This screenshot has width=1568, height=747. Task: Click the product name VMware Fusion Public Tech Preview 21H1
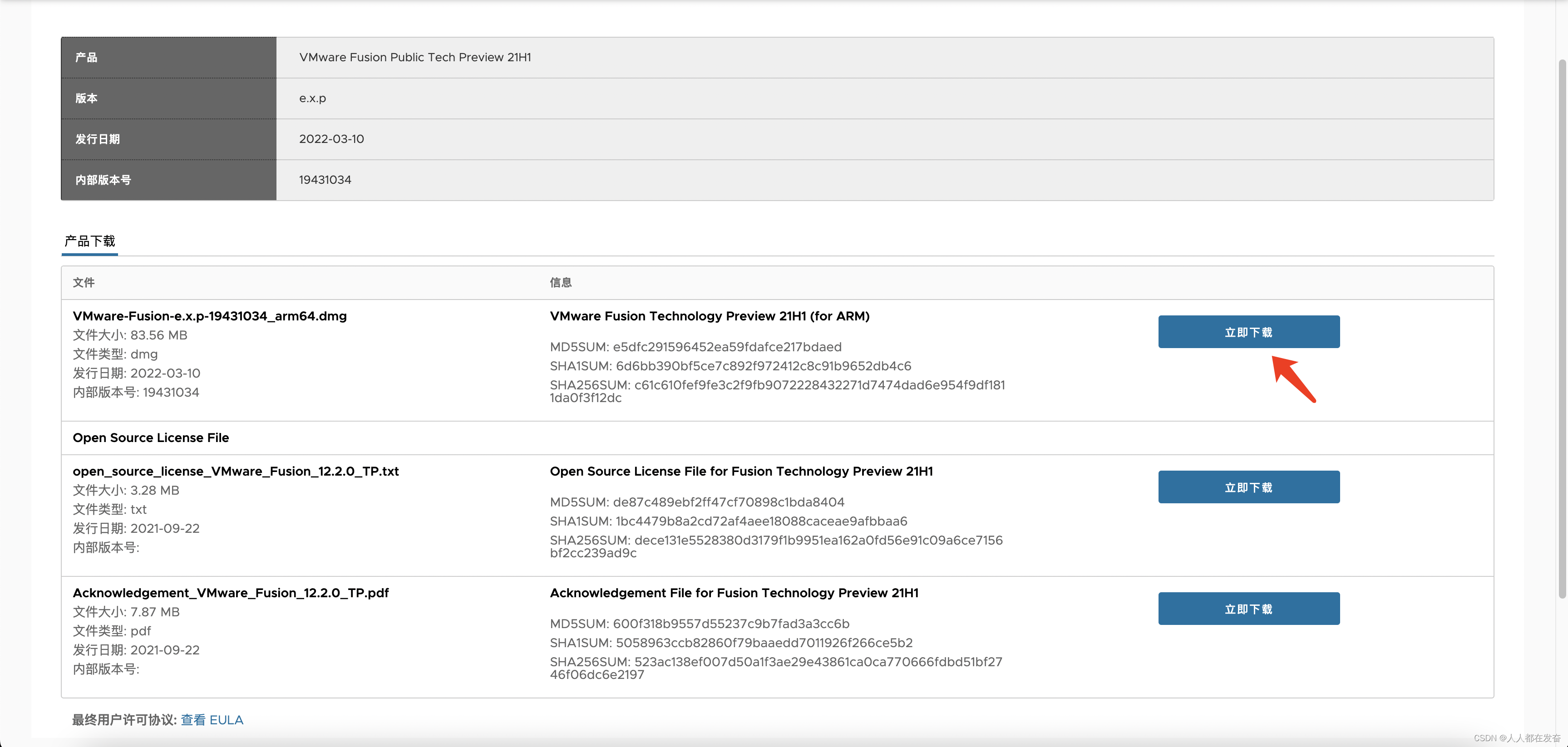pyautogui.click(x=414, y=57)
